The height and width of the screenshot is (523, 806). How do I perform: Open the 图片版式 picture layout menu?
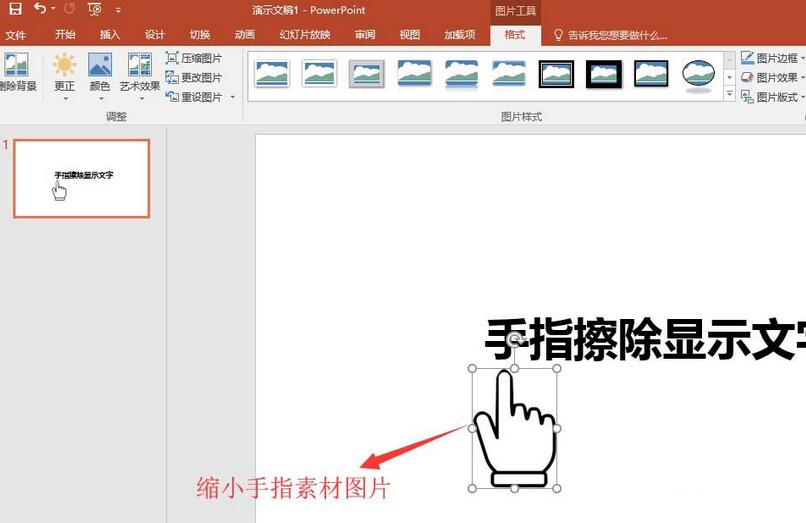[773, 97]
